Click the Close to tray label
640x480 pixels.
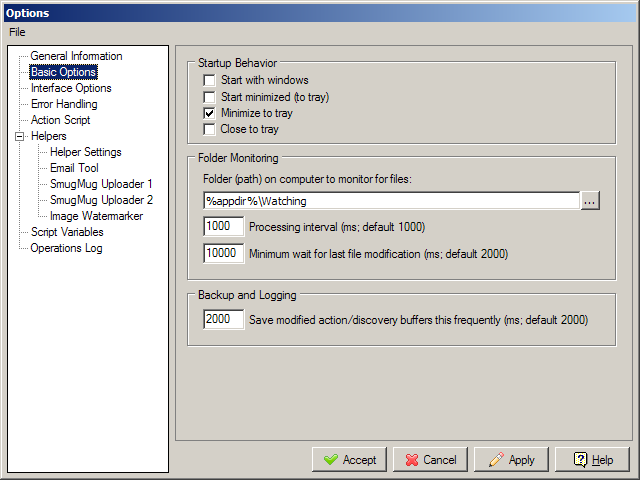pyautogui.click(x=249, y=129)
